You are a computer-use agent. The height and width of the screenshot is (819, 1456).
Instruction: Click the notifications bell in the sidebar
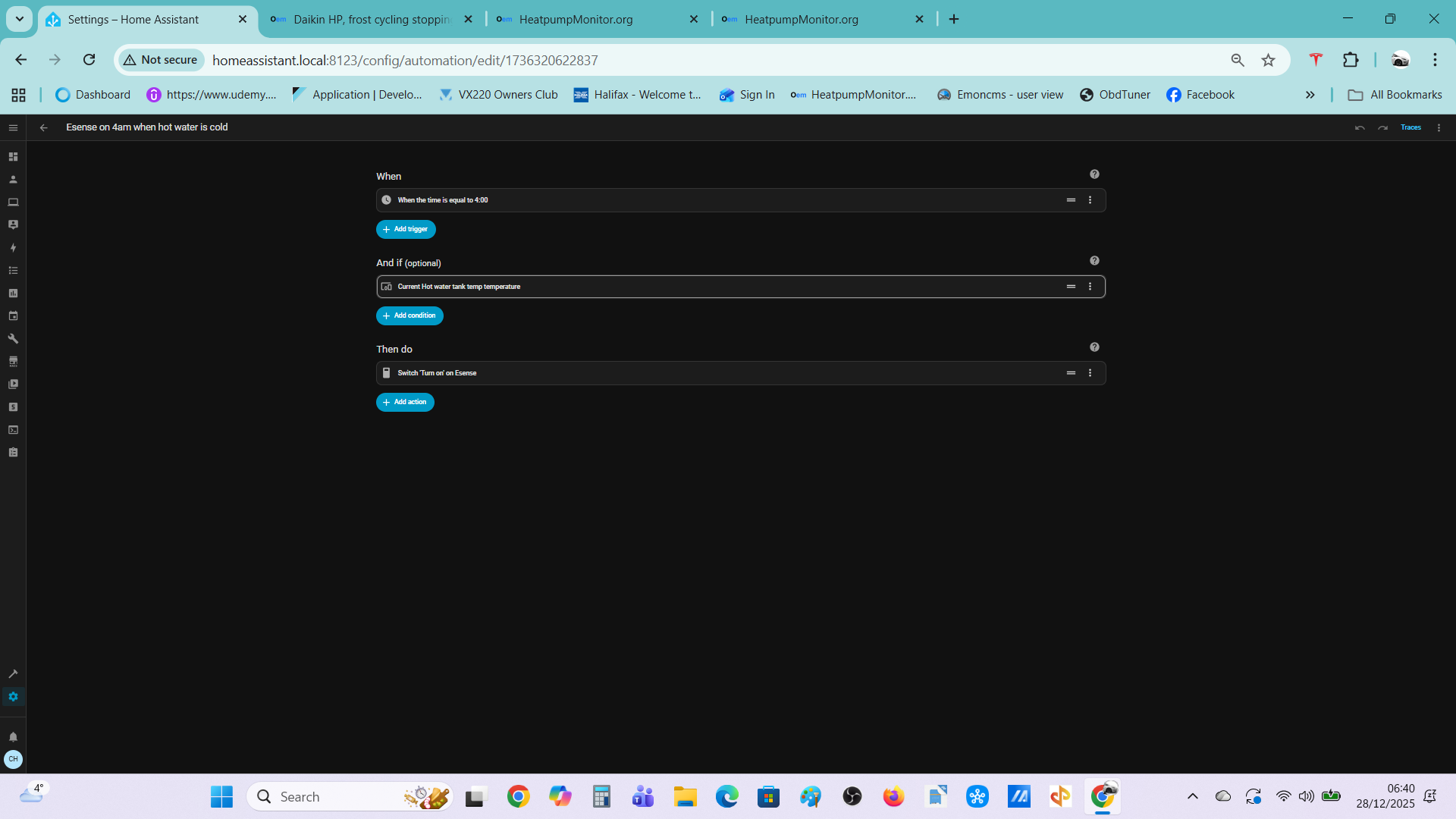click(x=13, y=737)
